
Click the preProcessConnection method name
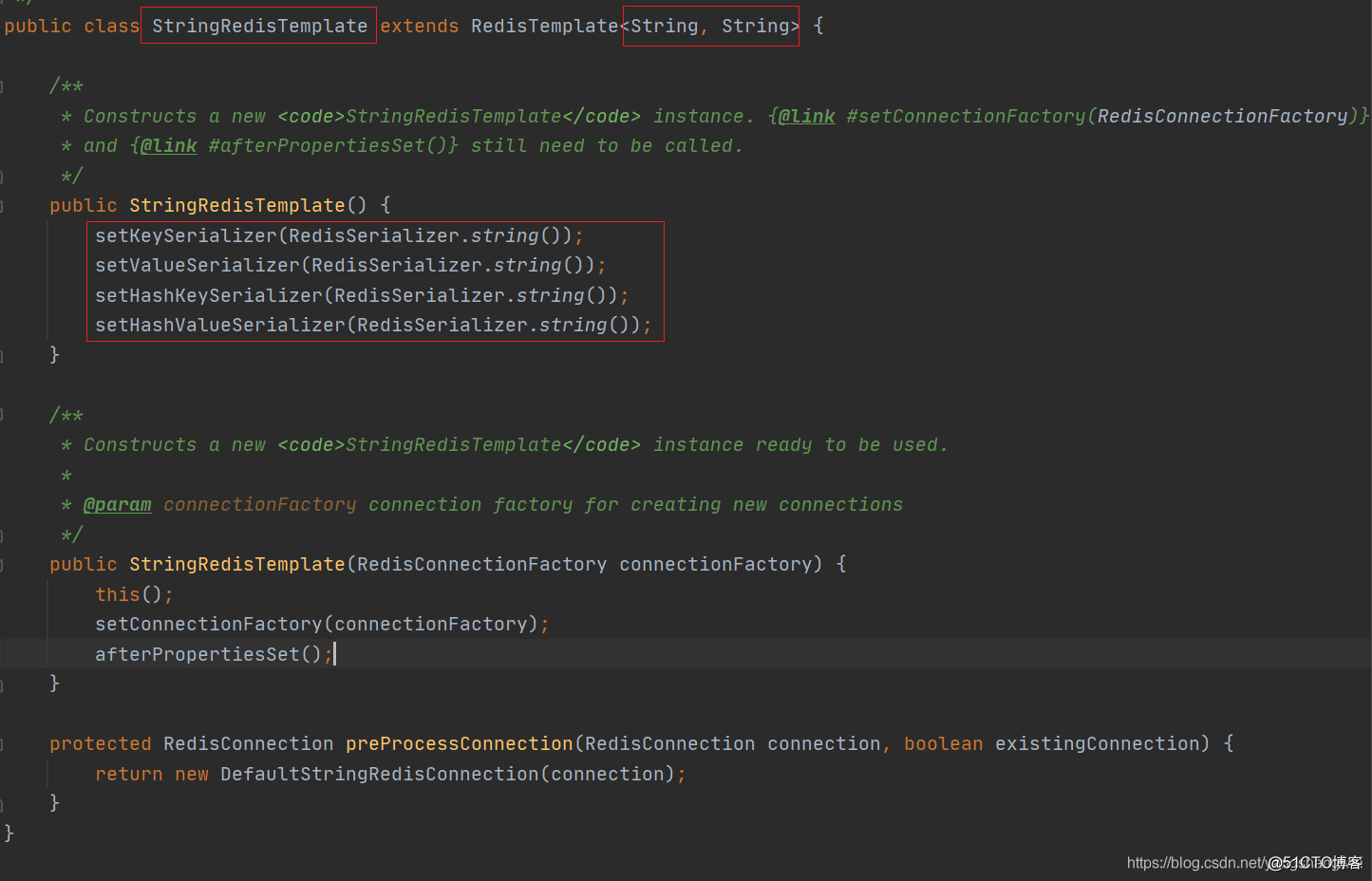(x=460, y=743)
